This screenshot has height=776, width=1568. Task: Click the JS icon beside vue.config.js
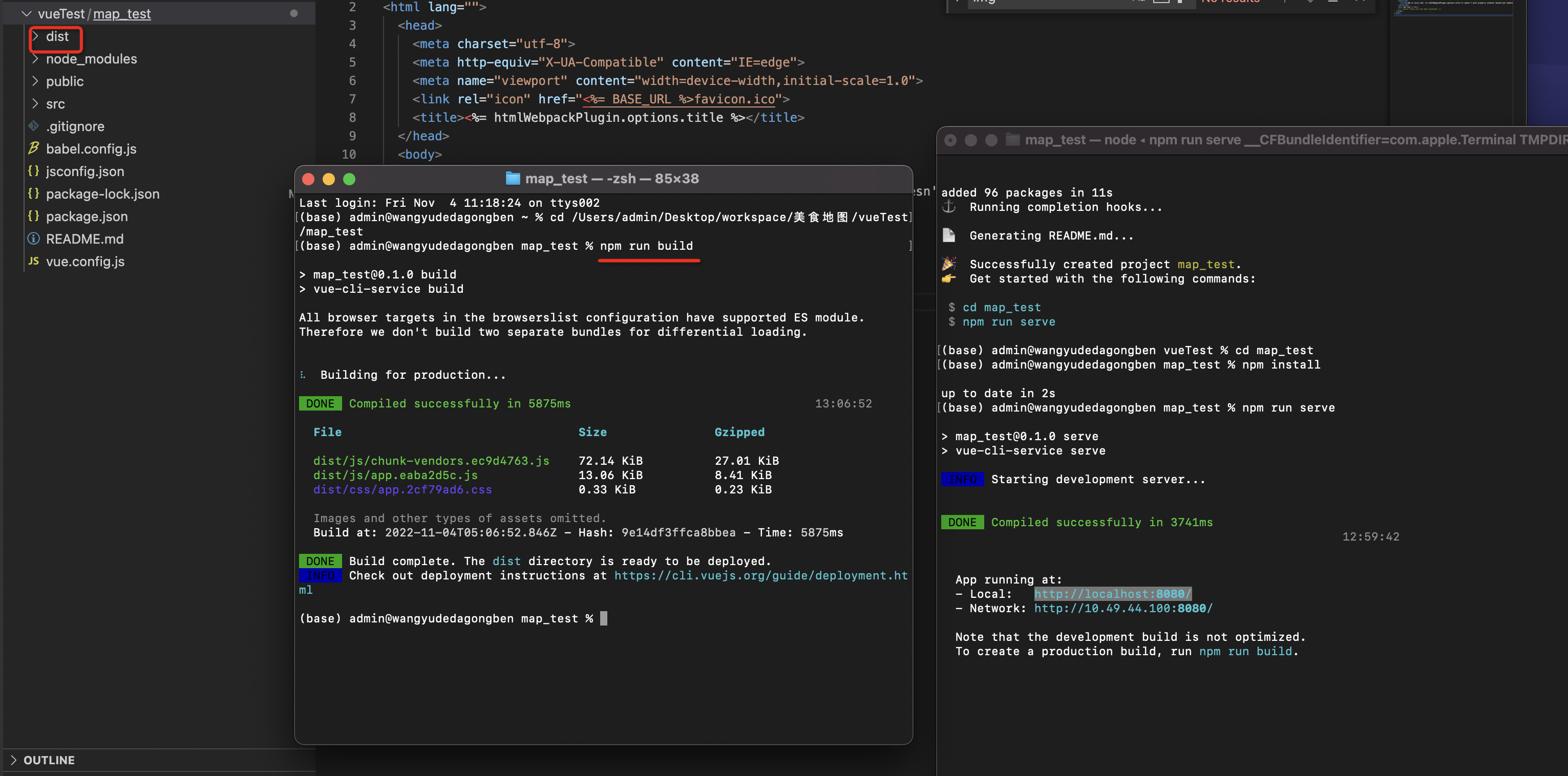click(x=33, y=261)
